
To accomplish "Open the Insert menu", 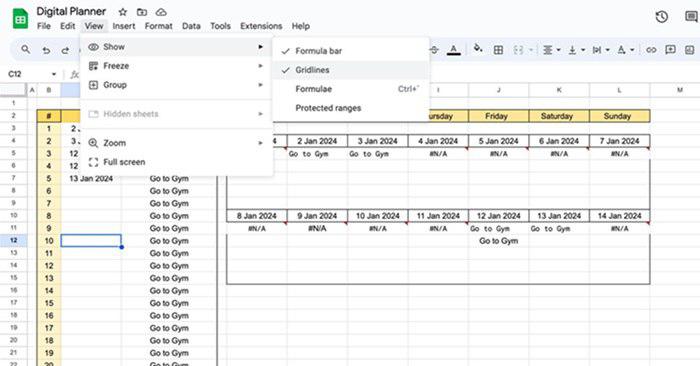I will pyautogui.click(x=124, y=26).
